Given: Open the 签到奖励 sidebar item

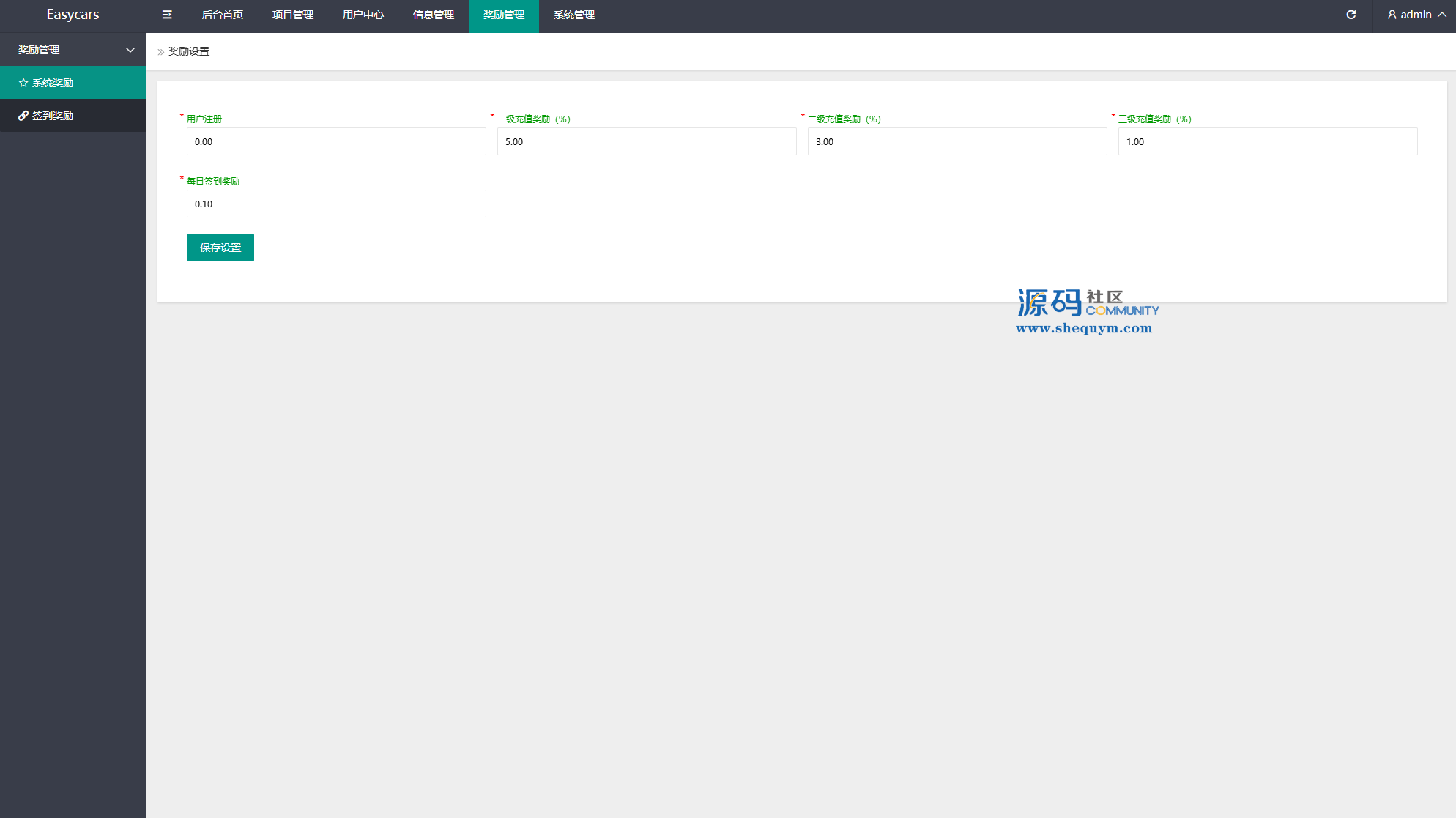Looking at the screenshot, I should pos(53,116).
